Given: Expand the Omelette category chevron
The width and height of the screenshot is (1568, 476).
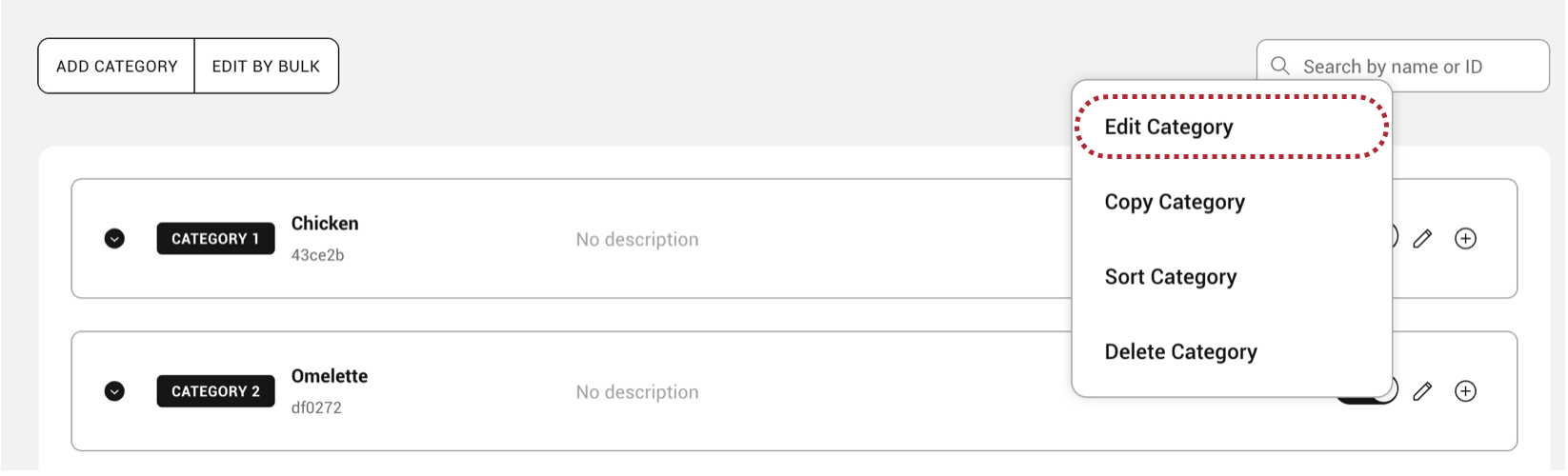Looking at the screenshot, I should [114, 391].
